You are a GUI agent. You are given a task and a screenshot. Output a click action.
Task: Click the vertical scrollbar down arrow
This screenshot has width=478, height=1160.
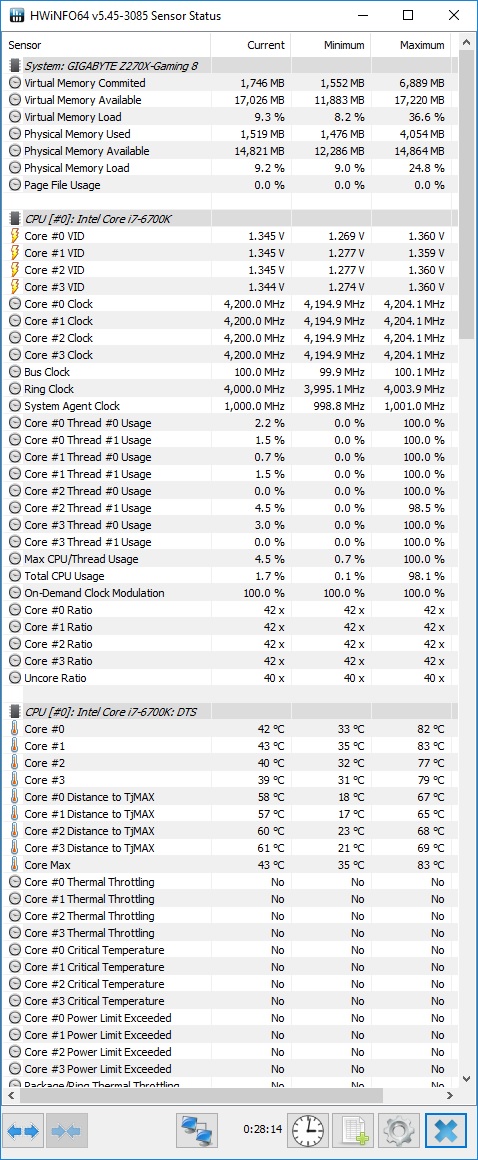467,1079
